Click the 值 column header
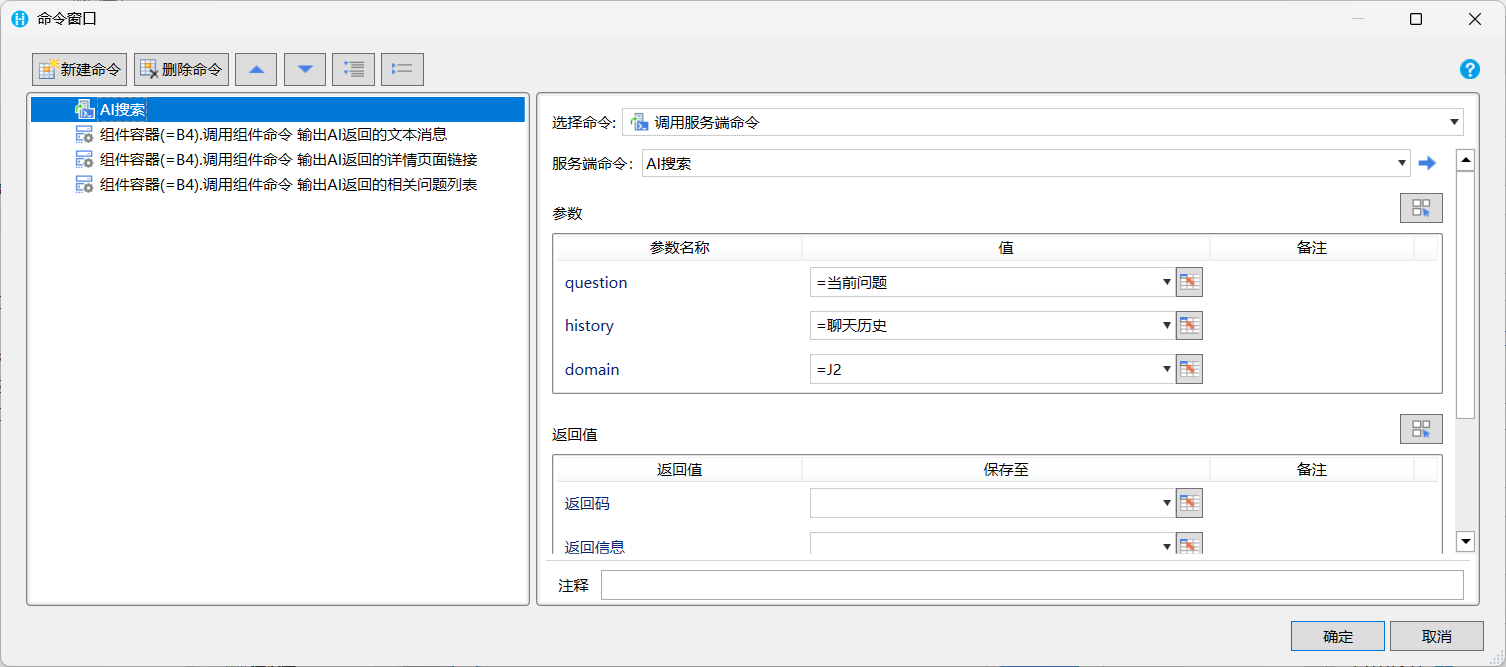 click(x=1006, y=247)
